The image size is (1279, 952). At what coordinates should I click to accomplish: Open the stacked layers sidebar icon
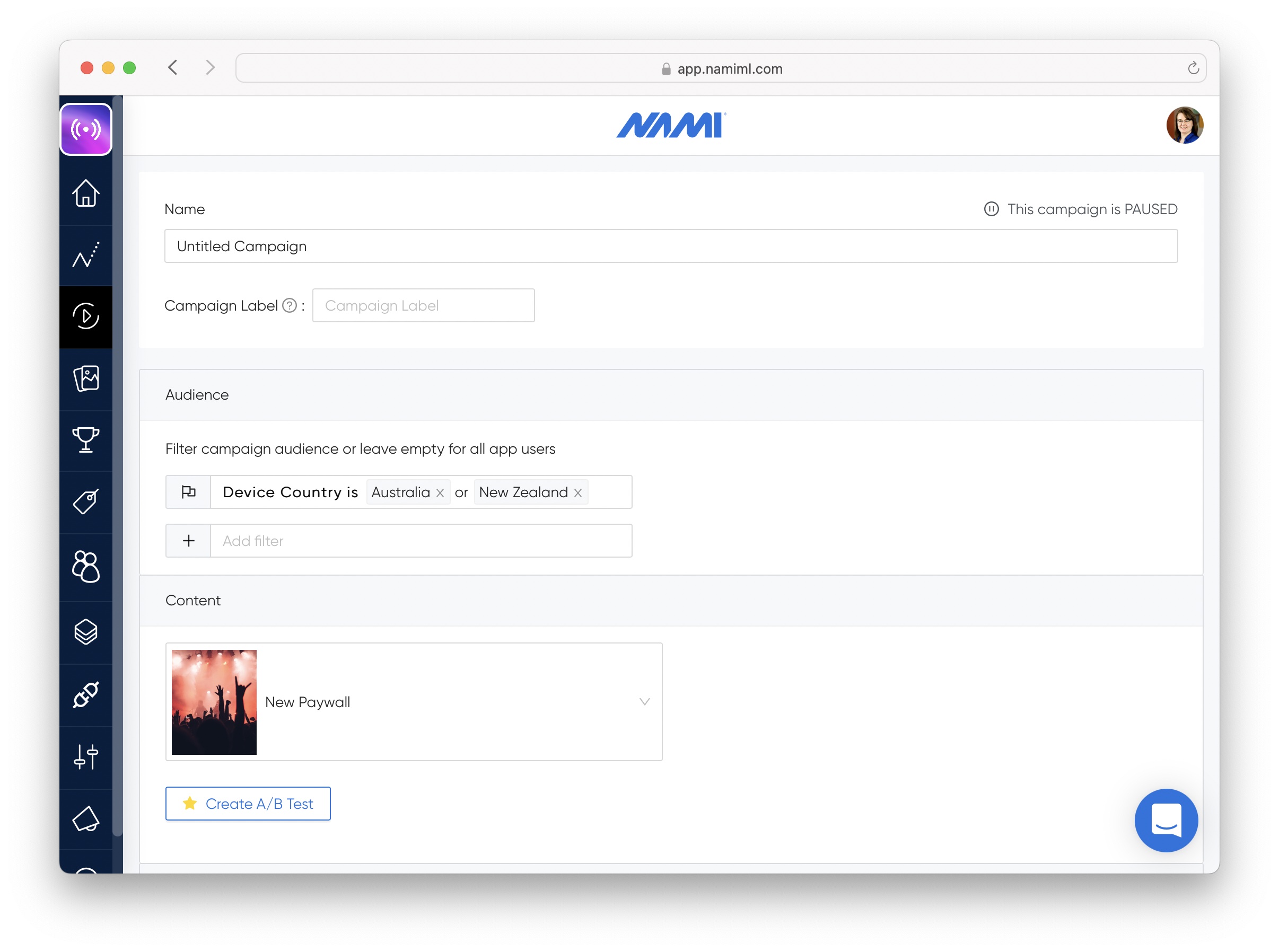pyautogui.click(x=86, y=632)
